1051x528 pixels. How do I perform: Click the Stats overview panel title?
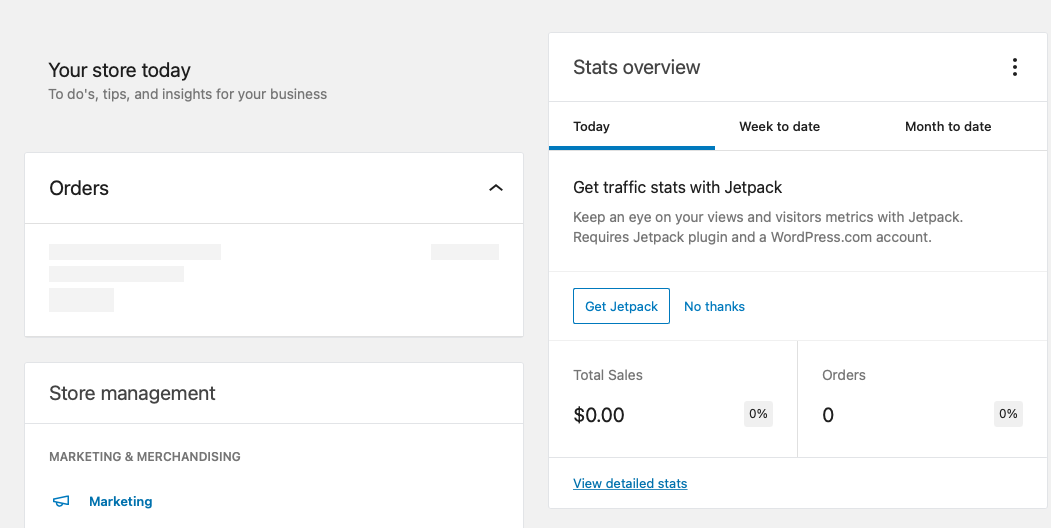(636, 67)
